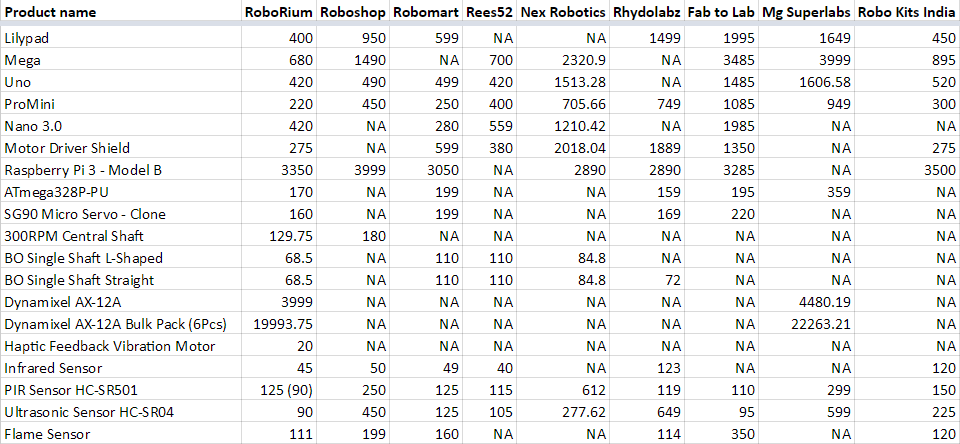Screen dimensions: 960x444
Task: Select the SG90 Micro Servo - Clone cell
Action: 120,214
